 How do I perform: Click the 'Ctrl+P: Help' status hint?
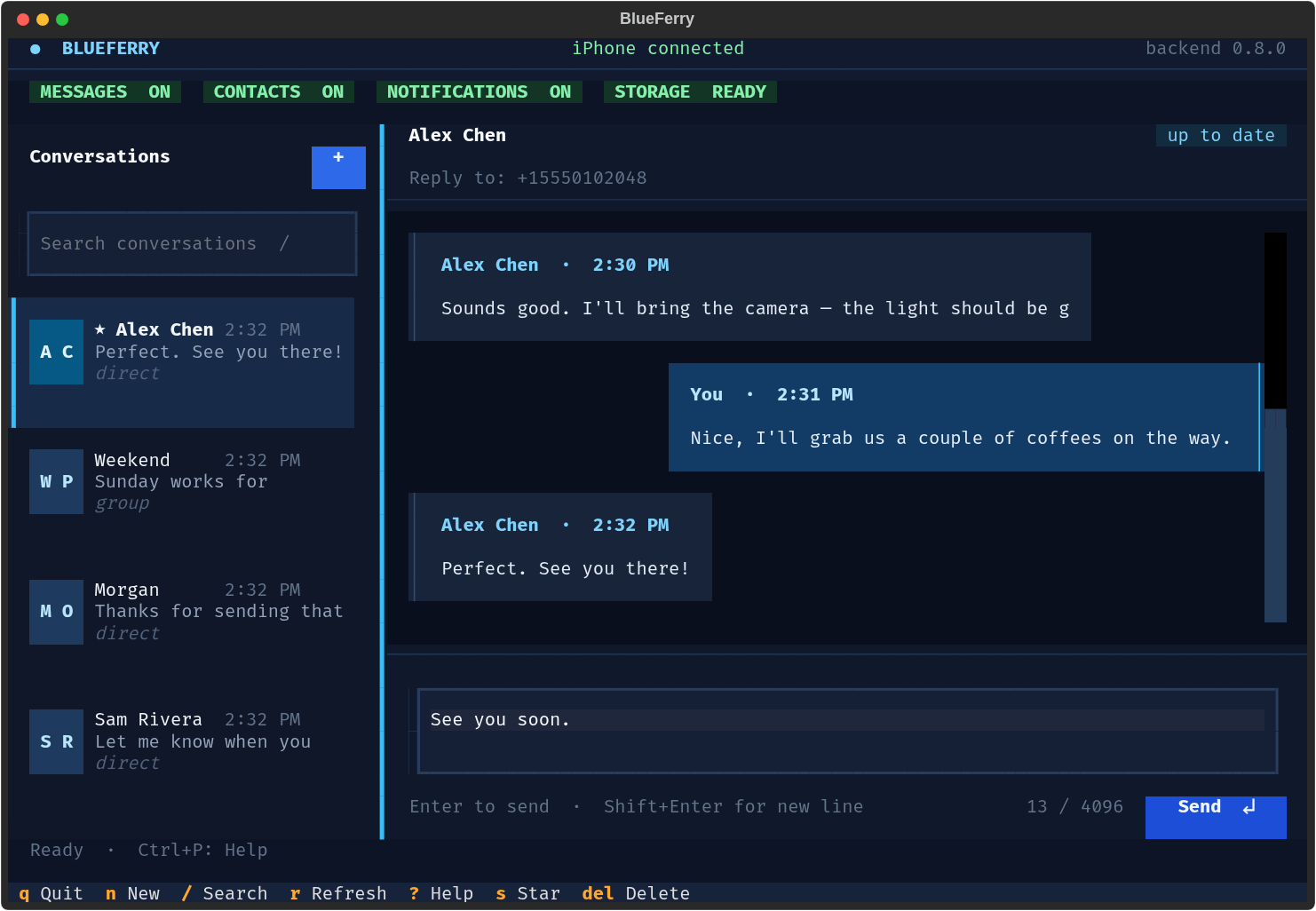202,850
